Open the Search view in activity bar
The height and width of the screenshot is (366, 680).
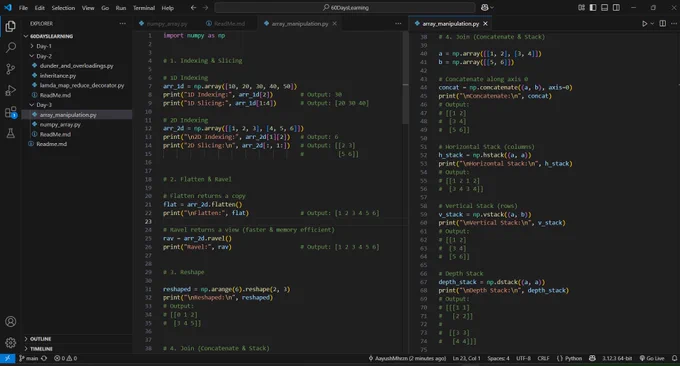coord(10,47)
